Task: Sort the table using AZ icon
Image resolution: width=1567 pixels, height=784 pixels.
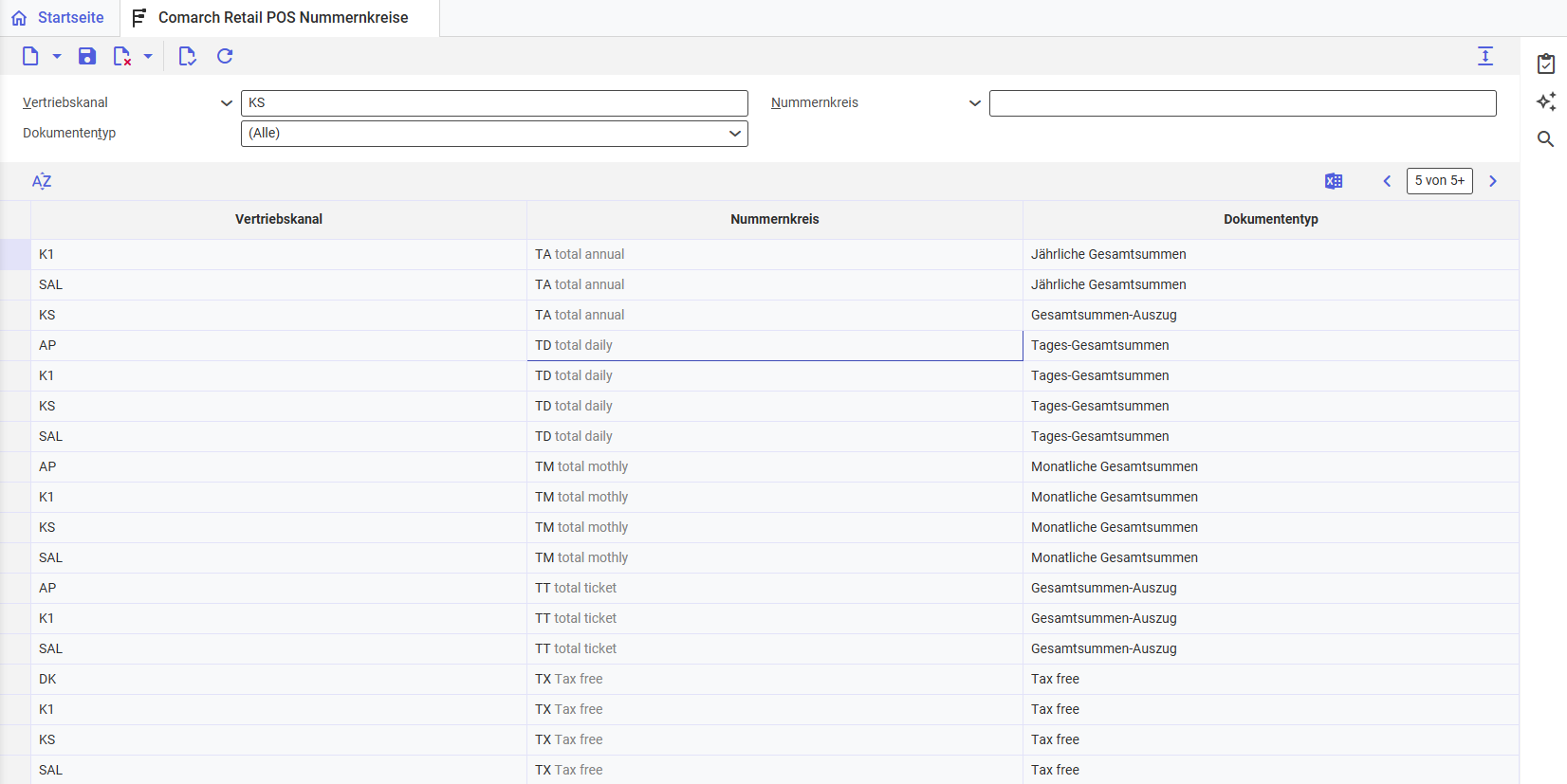Action: coord(42,181)
